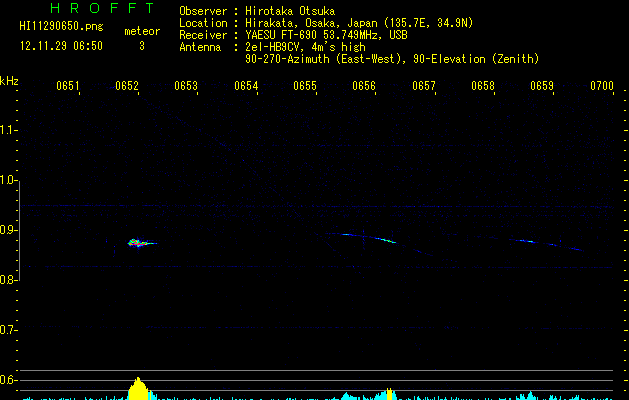Click the bright meteor echo near 0652
Screen dimensions: 629x400
142,243
